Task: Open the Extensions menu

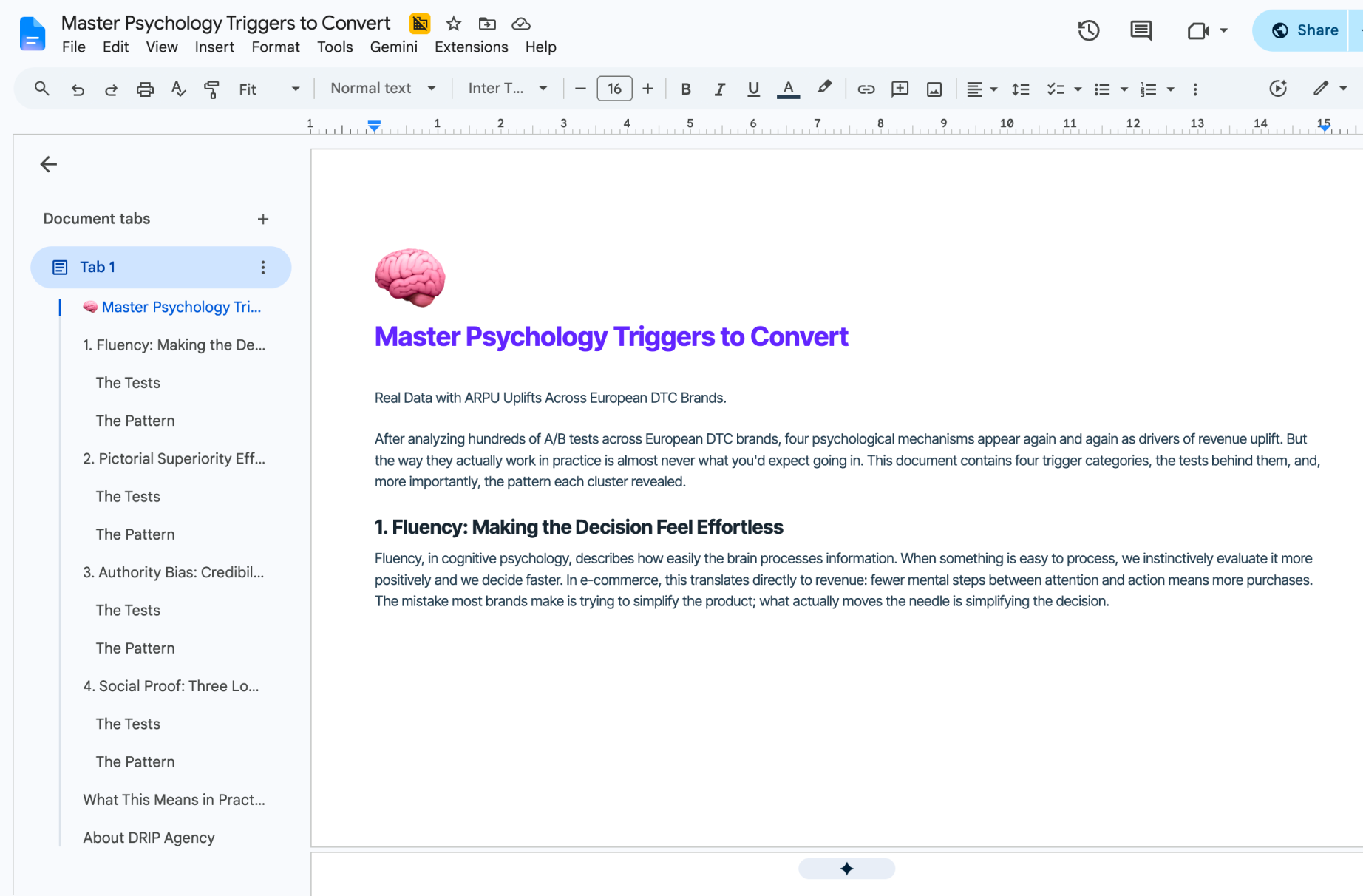Action: coord(472,47)
